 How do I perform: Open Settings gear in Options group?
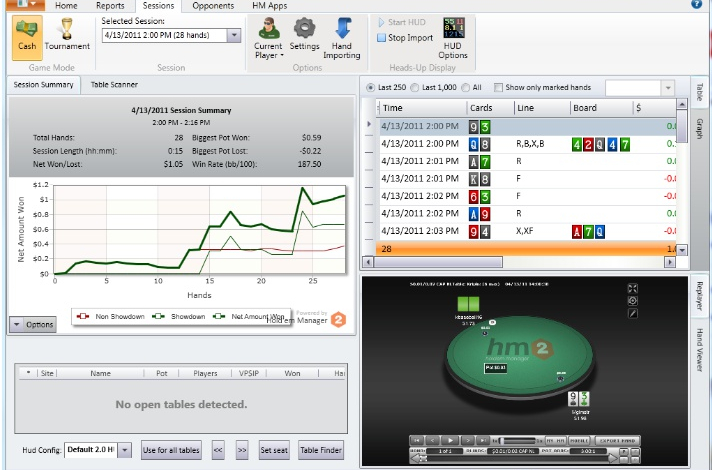pos(304,35)
